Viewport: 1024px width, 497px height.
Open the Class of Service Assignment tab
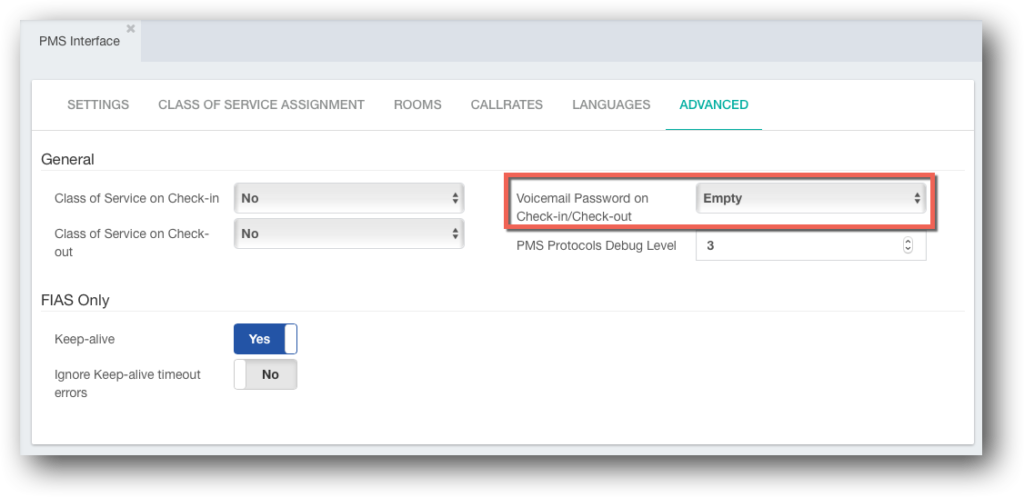(x=261, y=104)
